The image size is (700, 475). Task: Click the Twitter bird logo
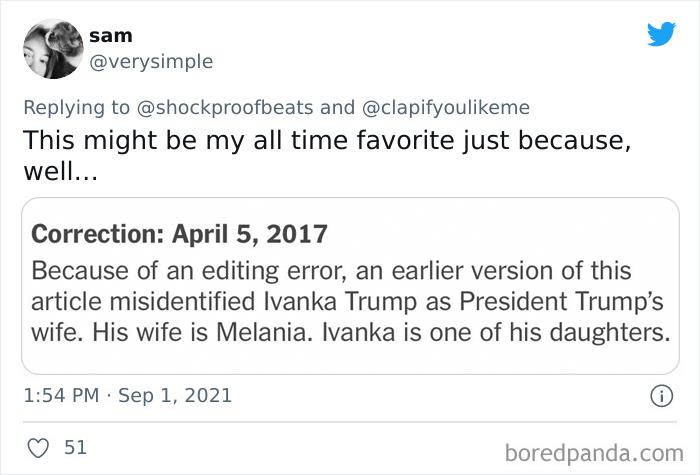661,34
